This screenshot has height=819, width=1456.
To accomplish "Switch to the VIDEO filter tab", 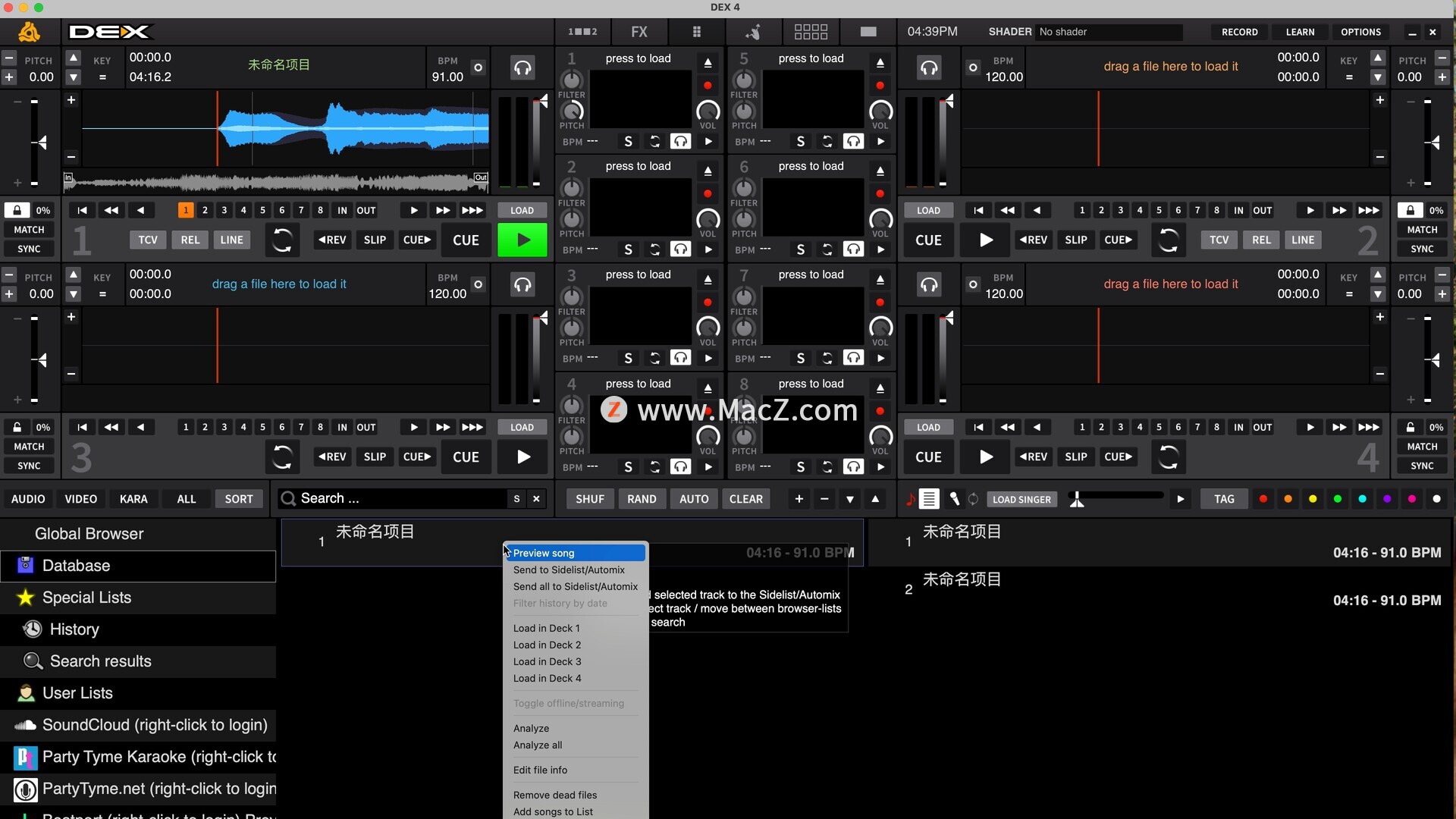I will pyautogui.click(x=80, y=498).
